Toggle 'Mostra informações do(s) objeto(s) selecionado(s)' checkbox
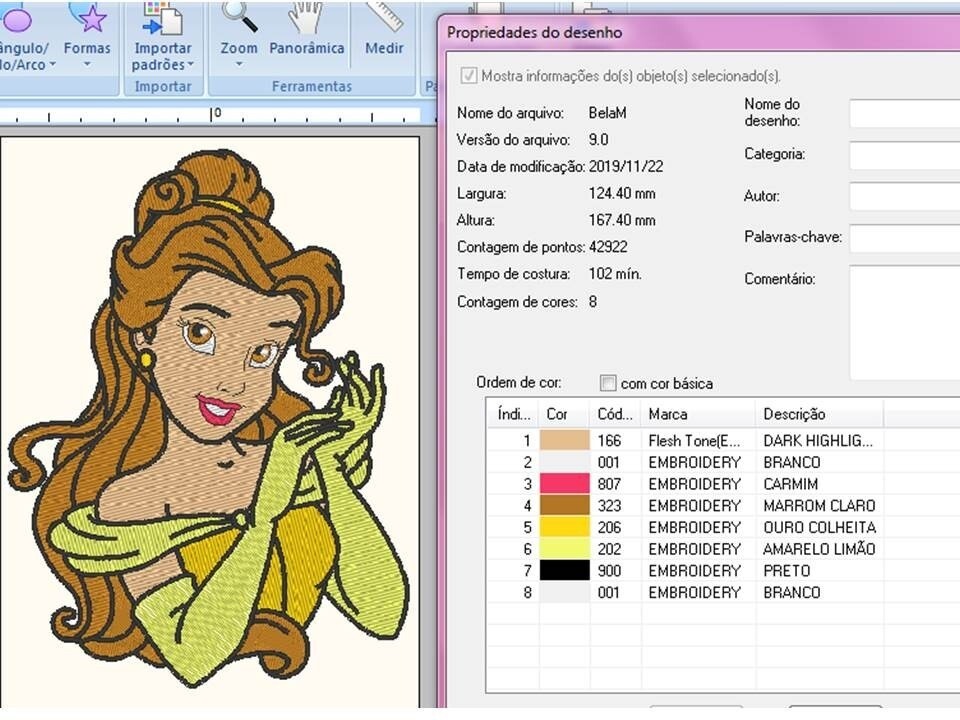 467,76
